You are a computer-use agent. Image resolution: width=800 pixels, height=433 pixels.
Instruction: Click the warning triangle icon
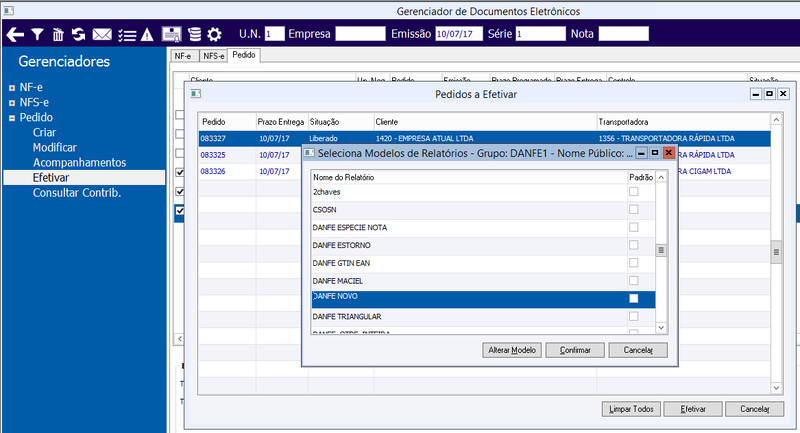pyautogui.click(x=147, y=35)
